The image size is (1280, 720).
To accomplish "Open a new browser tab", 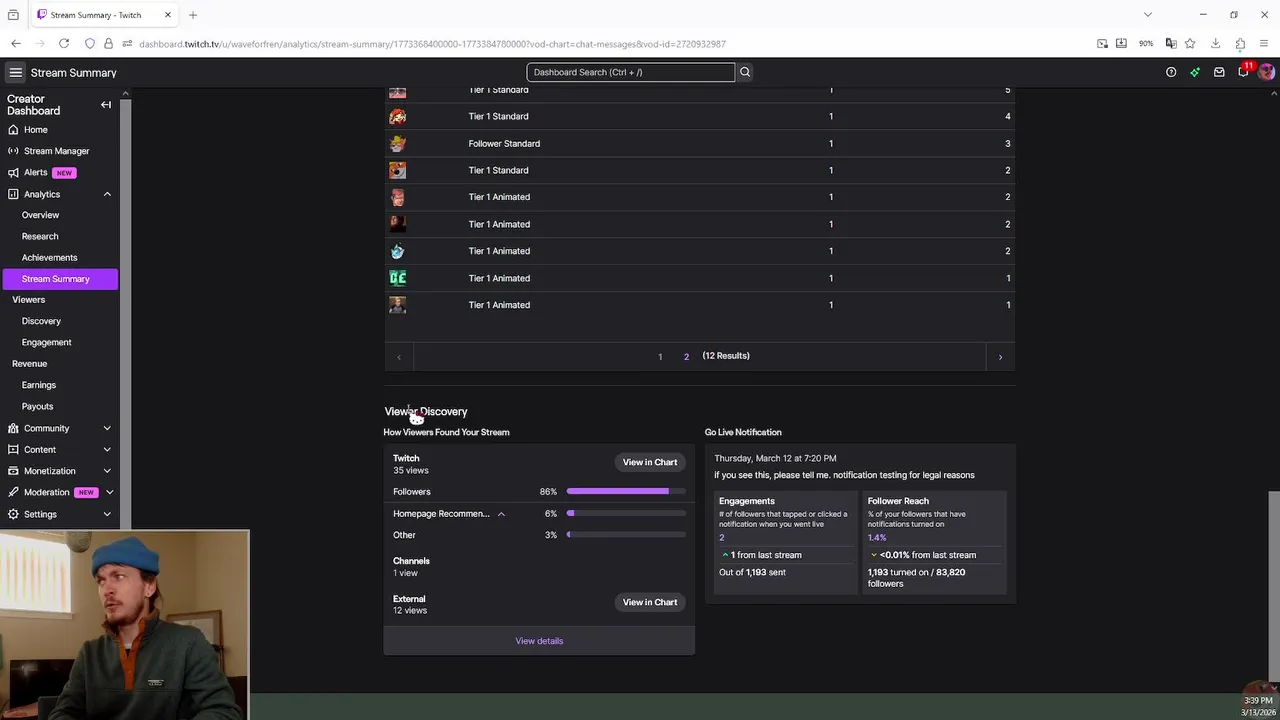I will click(x=193, y=15).
